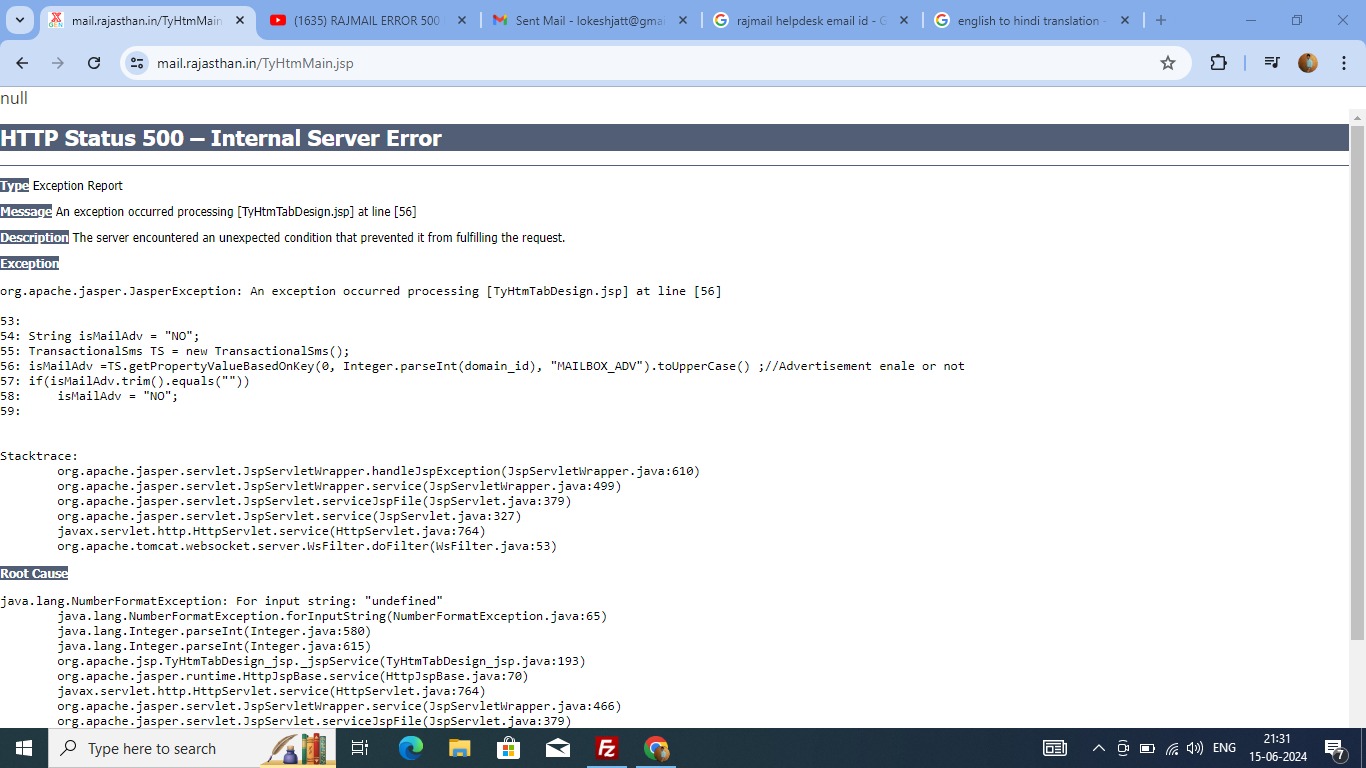Open the Chrome three-dot menu

coord(1343,63)
